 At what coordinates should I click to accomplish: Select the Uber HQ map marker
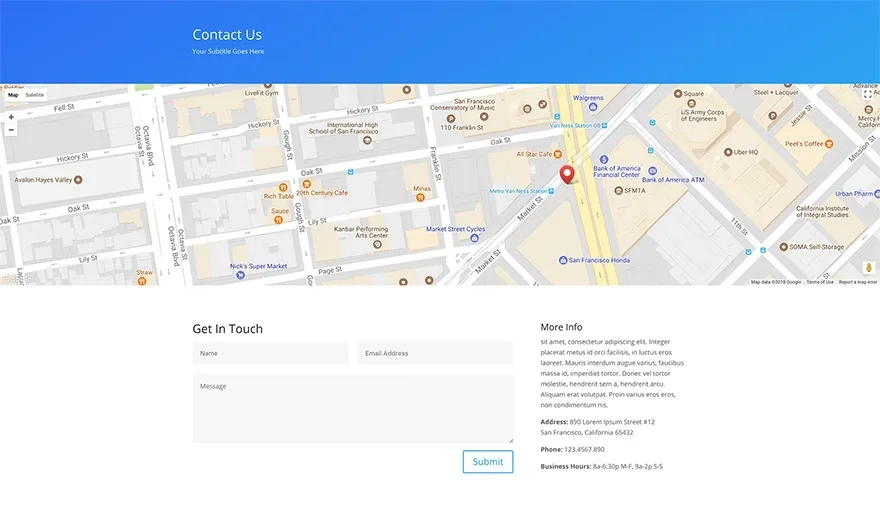click(x=728, y=152)
